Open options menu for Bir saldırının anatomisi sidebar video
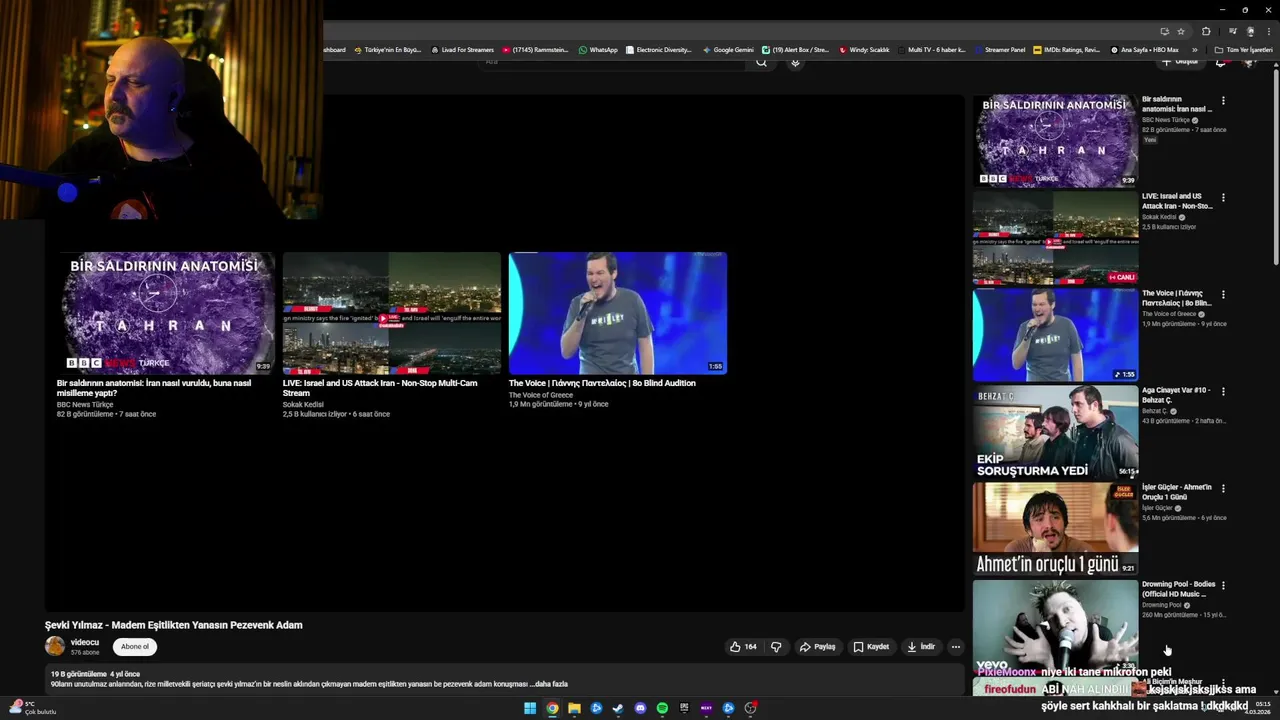 [1223, 101]
